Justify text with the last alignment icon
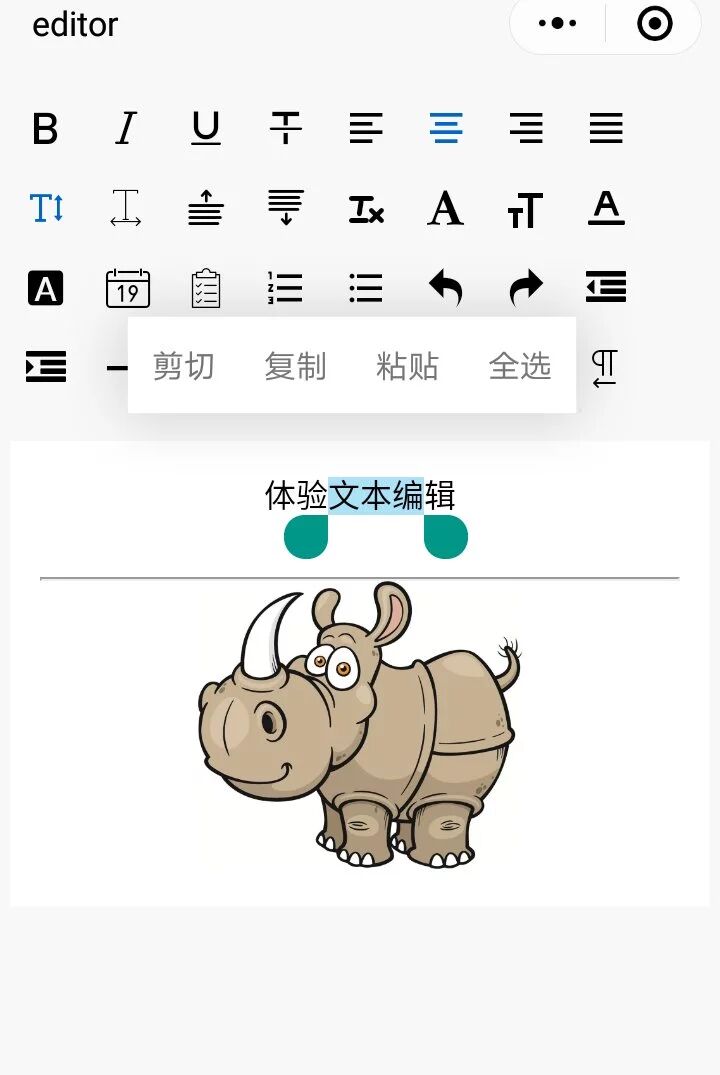The height and width of the screenshot is (1075, 720). coord(606,128)
